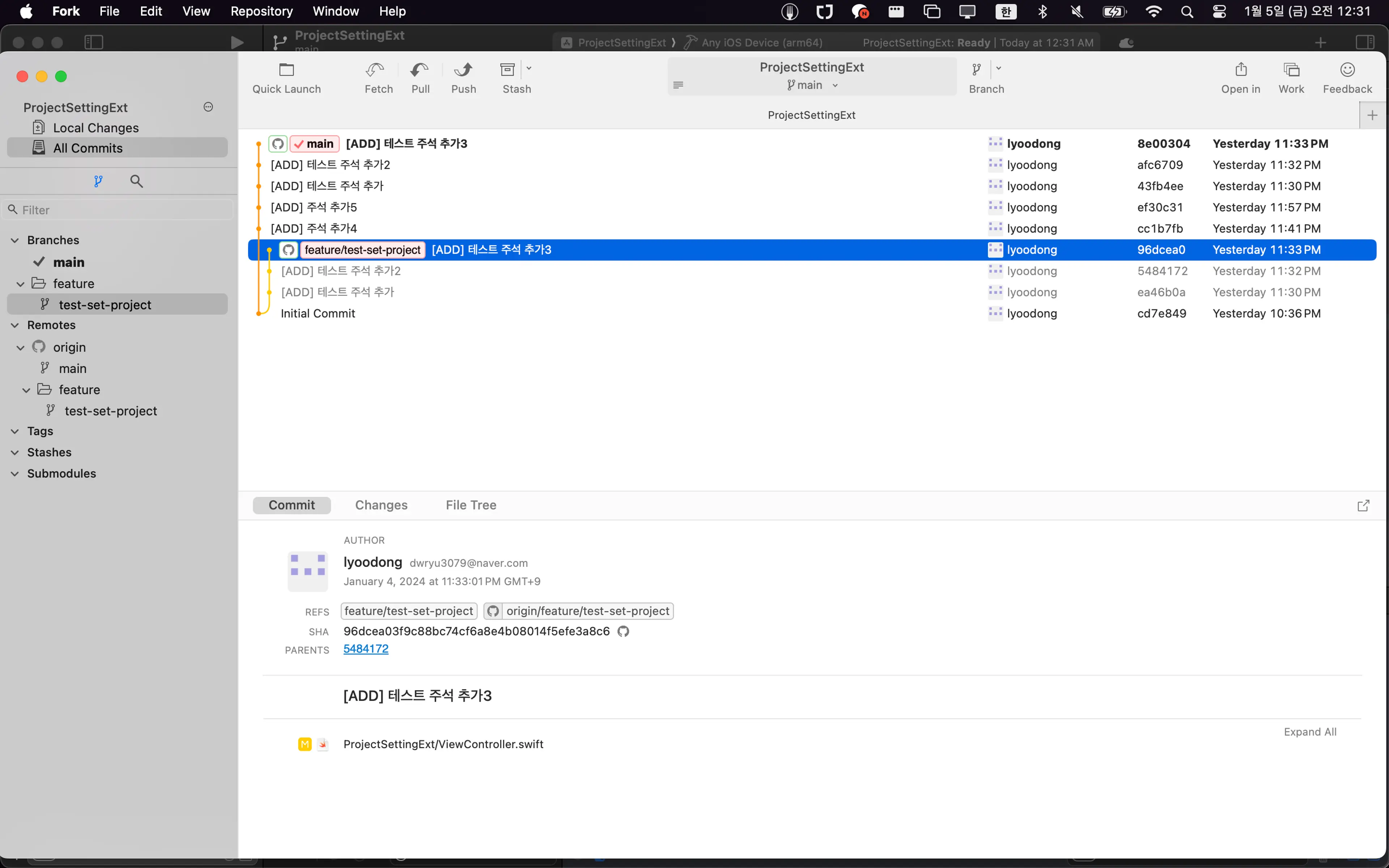Create a new Branch from toolbar

point(976,70)
